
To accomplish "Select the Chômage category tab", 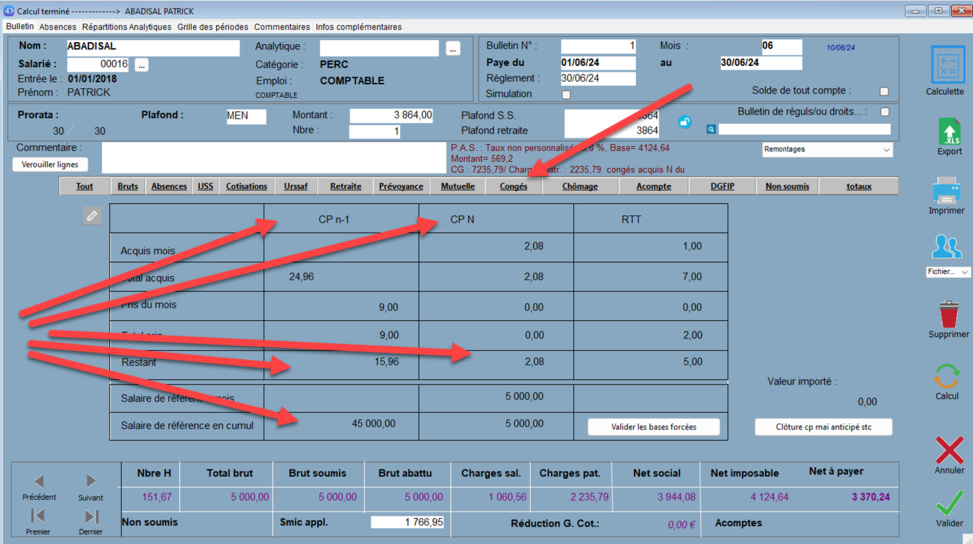I will click(580, 186).
